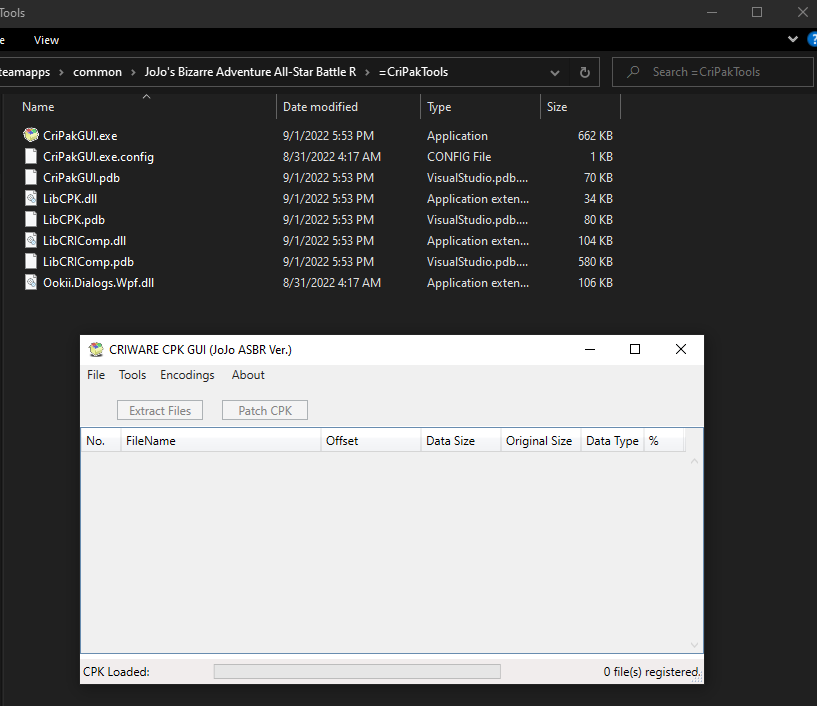The image size is (817, 706).
Task: Click the resize grip of CPK GUI window
Action: point(698,678)
